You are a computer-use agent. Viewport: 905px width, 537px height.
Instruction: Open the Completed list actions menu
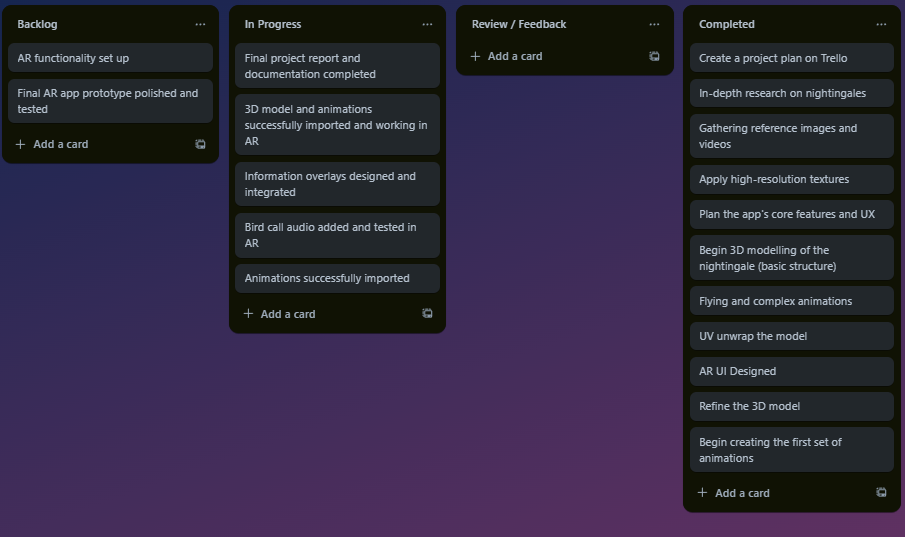point(881,24)
